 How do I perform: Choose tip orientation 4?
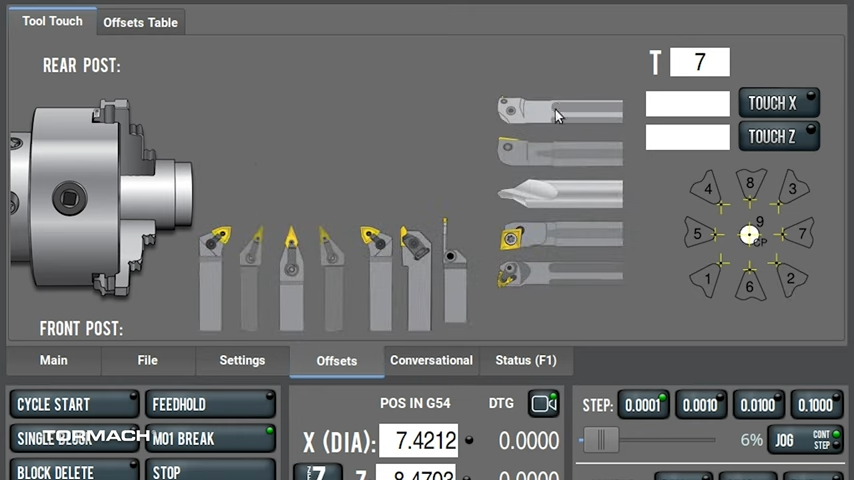pyautogui.click(x=708, y=189)
